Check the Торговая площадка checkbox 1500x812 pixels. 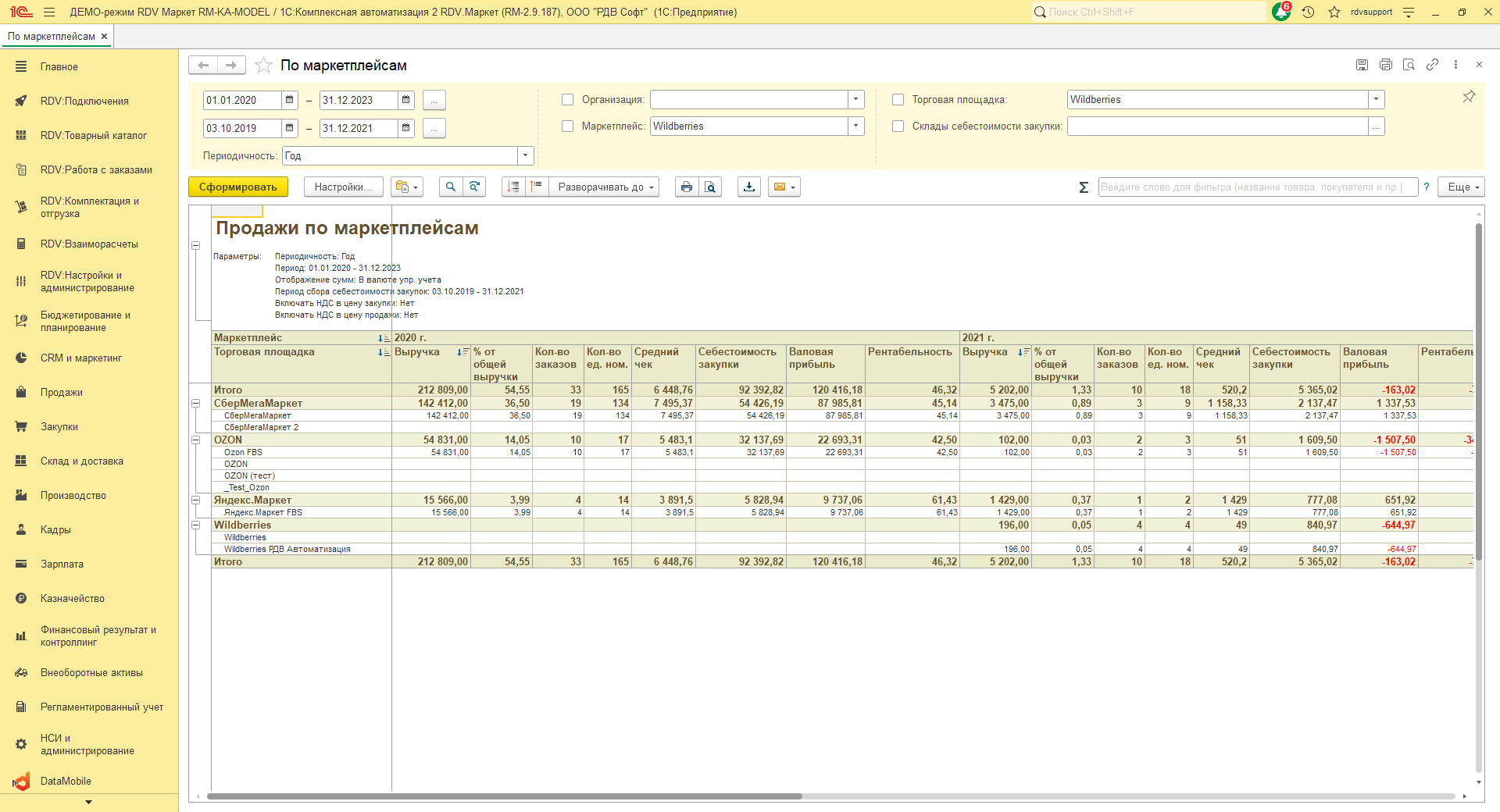point(898,100)
